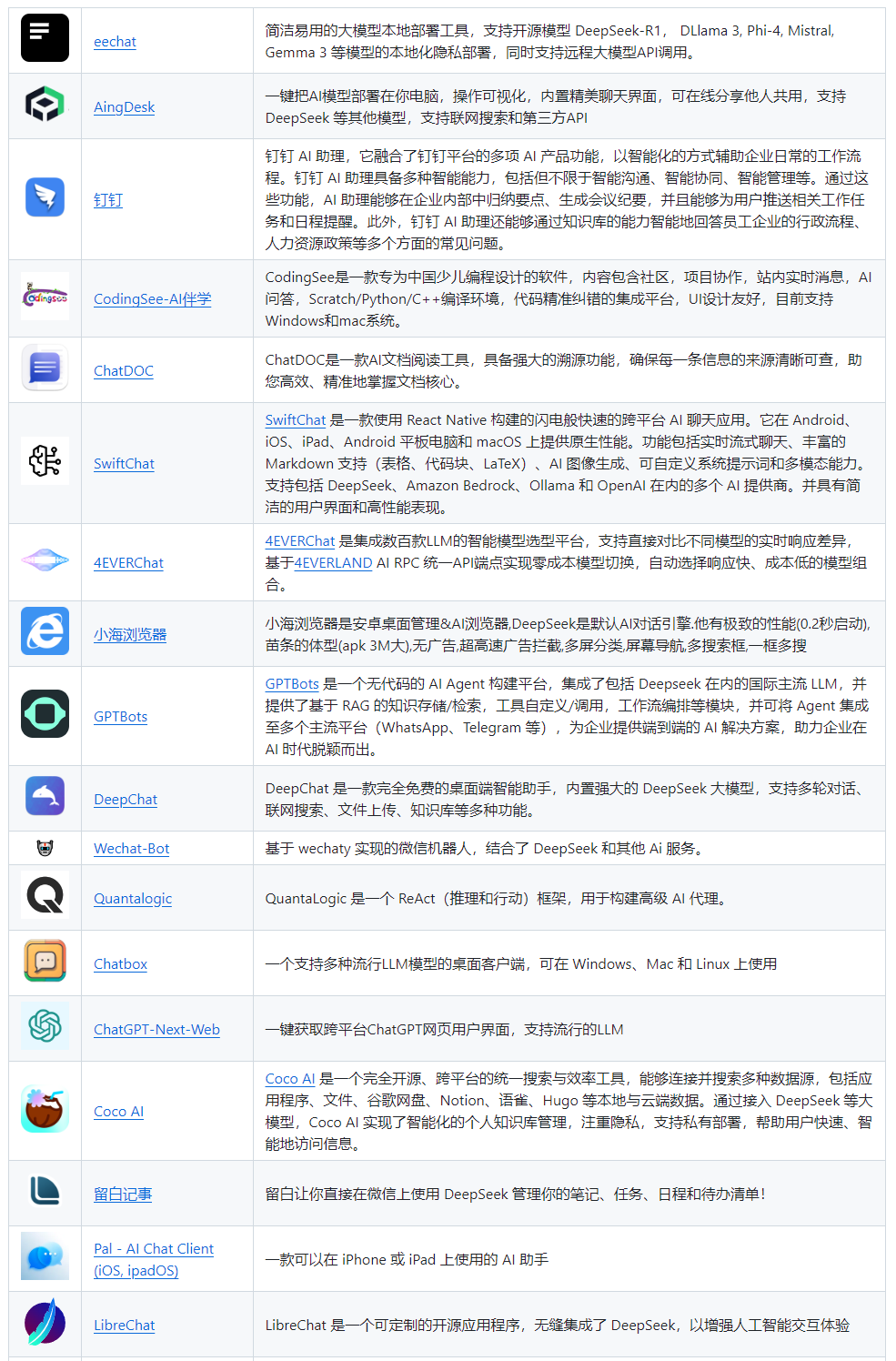Click the AingDesk hexagon logo icon
Viewport: 896px width, 1361px height.
45,104
